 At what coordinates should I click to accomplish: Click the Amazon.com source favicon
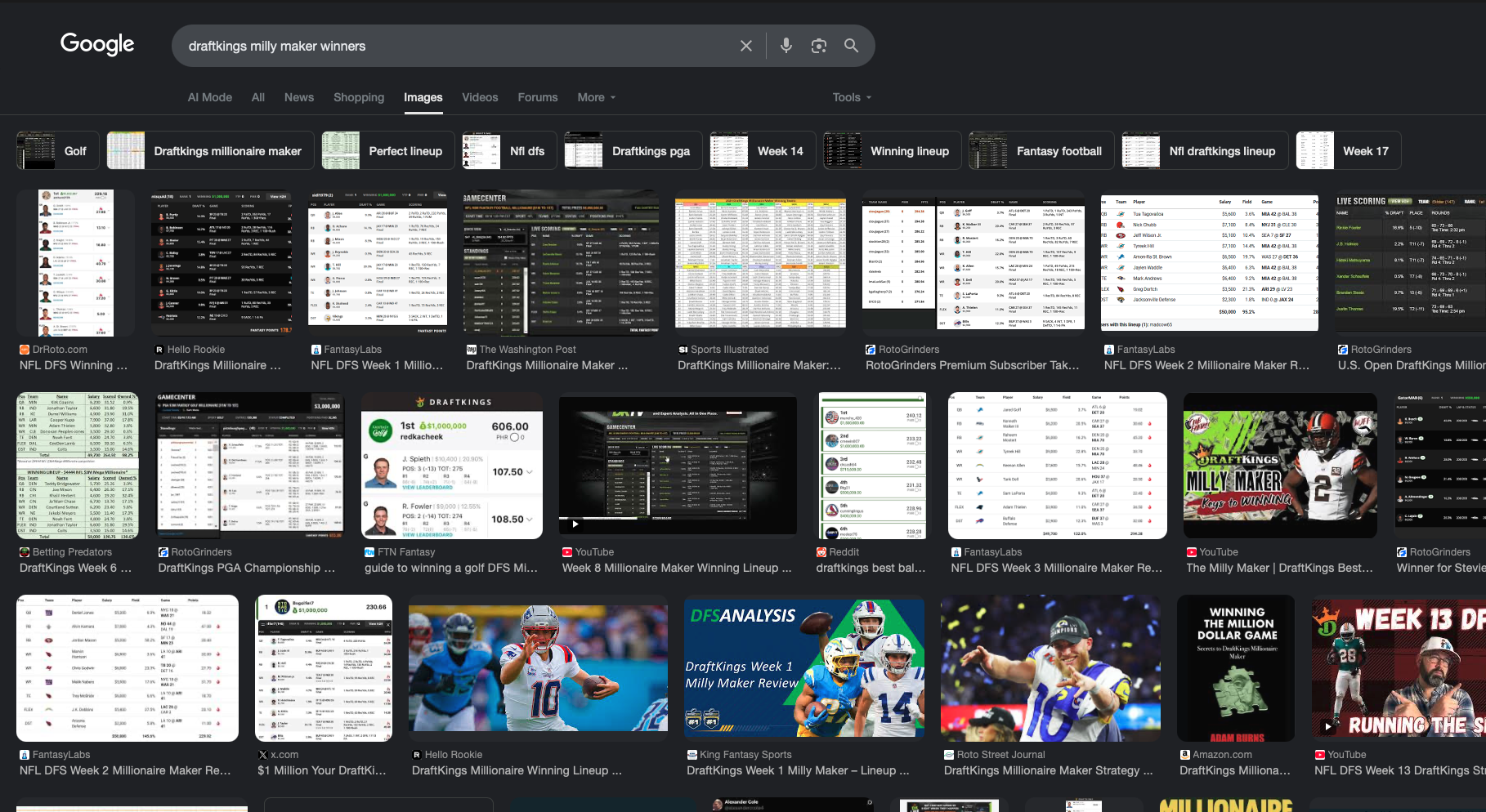pyautogui.click(x=1184, y=755)
